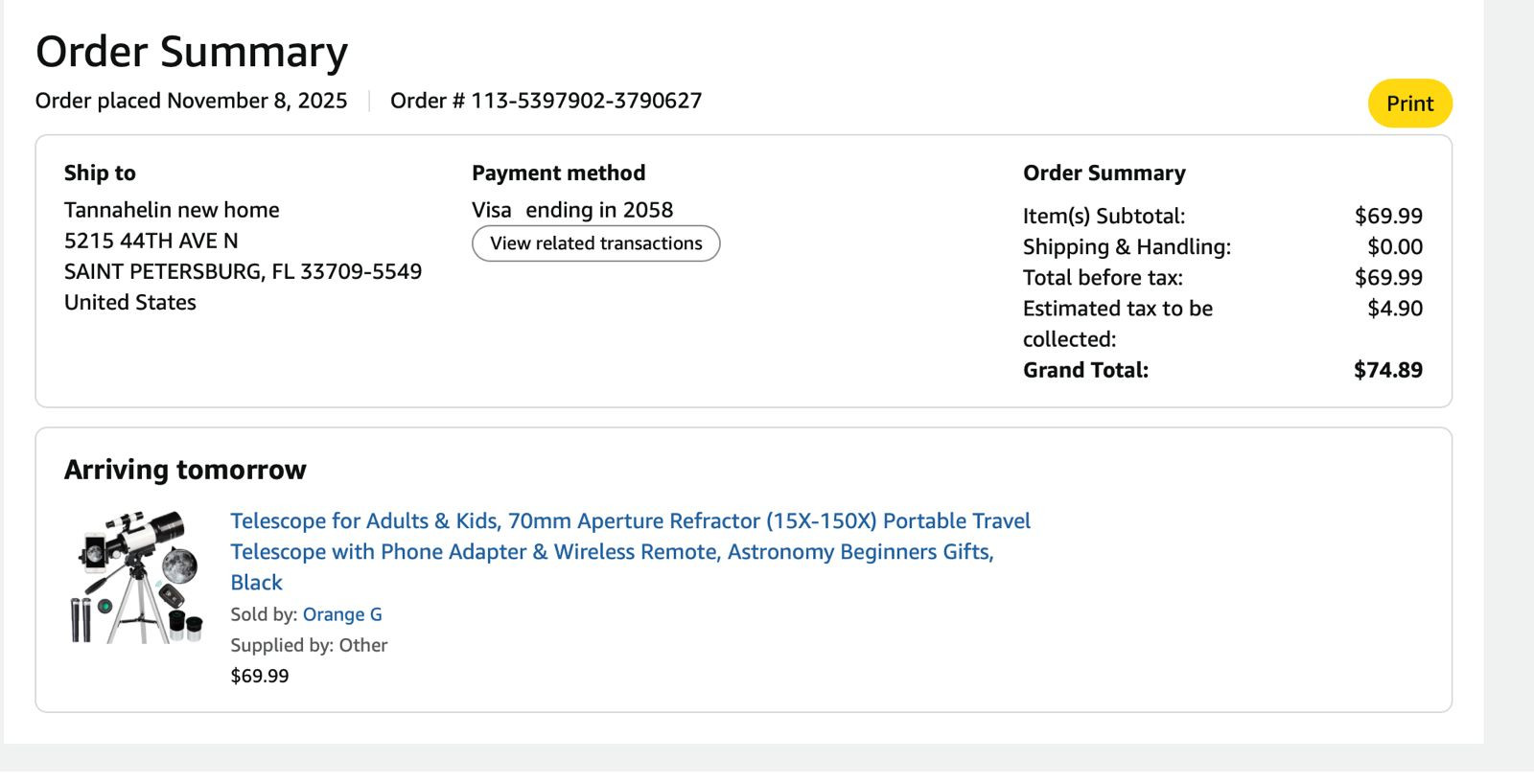Click the Payment method heading
The image size is (1534, 784).
[x=558, y=173]
